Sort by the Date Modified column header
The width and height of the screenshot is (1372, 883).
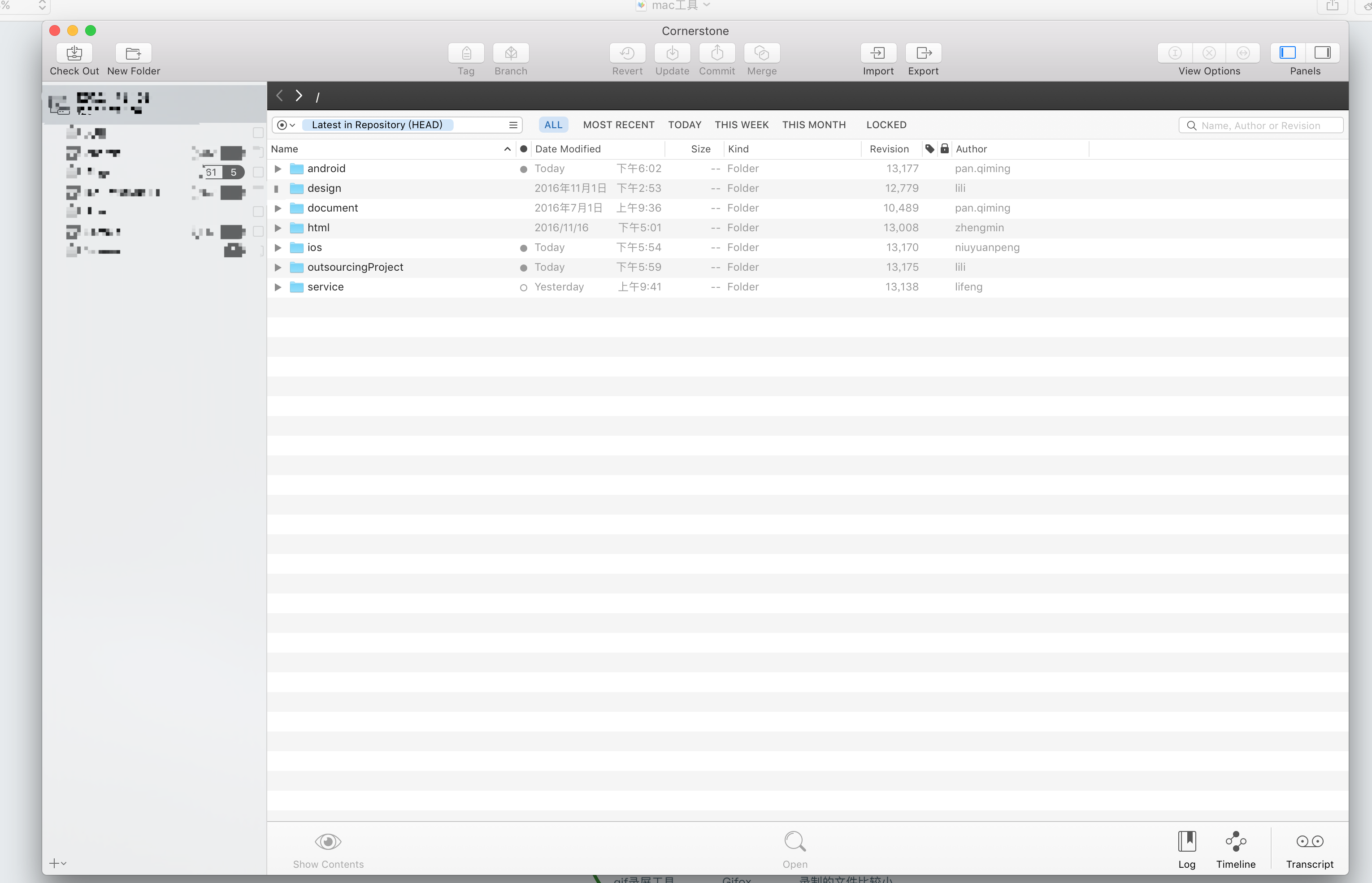point(598,149)
